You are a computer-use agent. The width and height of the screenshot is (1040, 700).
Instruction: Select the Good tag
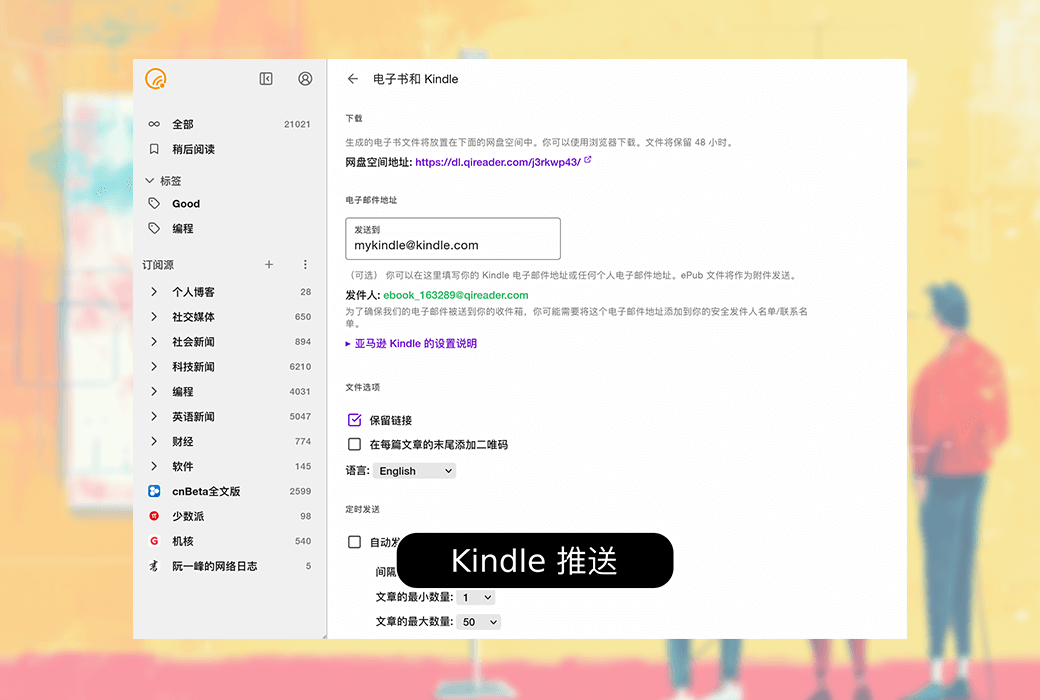tap(186, 204)
